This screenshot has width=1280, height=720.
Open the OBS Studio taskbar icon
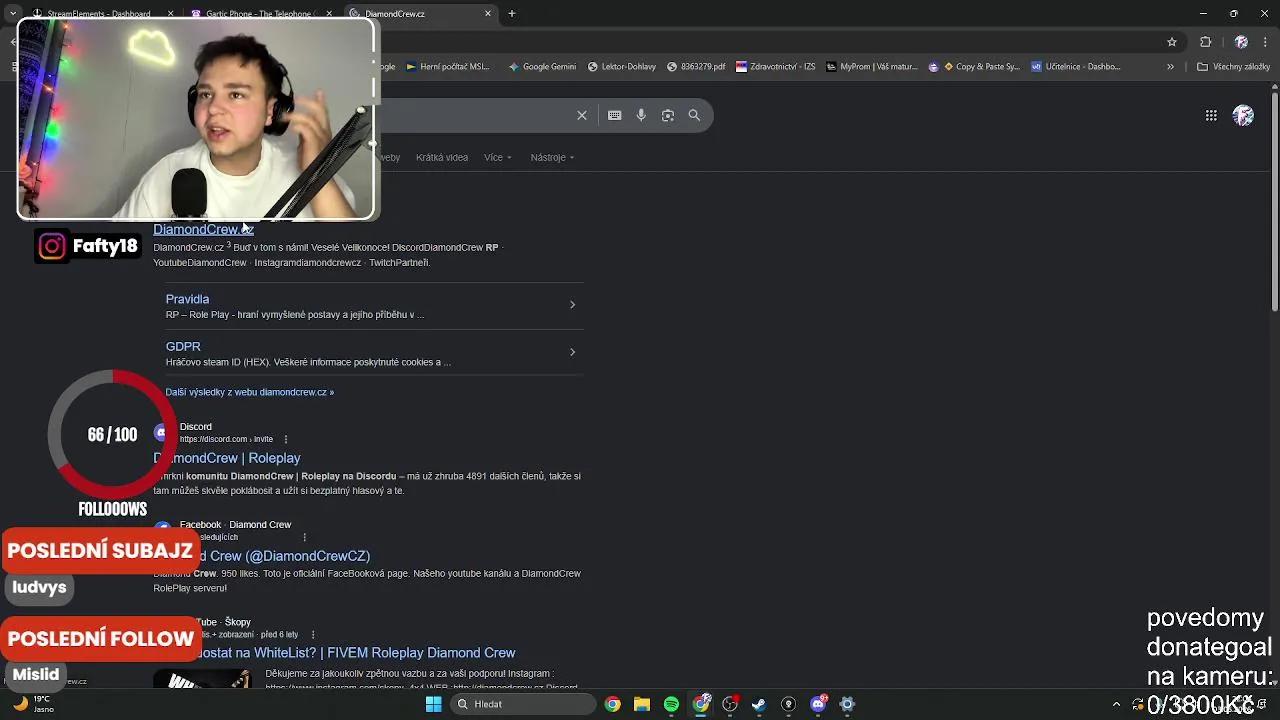730,704
